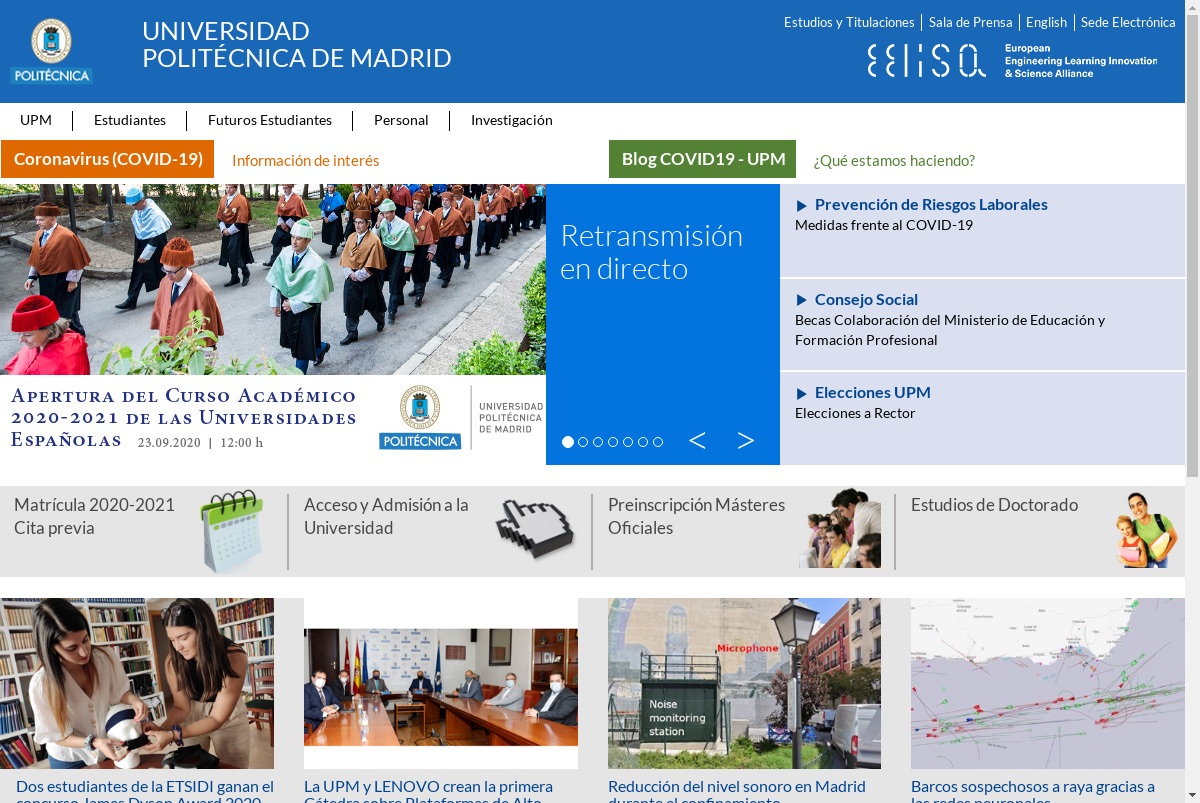Open noise monitoring station news photo
Image resolution: width=1200 pixels, height=803 pixels.
(x=745, y=684)
